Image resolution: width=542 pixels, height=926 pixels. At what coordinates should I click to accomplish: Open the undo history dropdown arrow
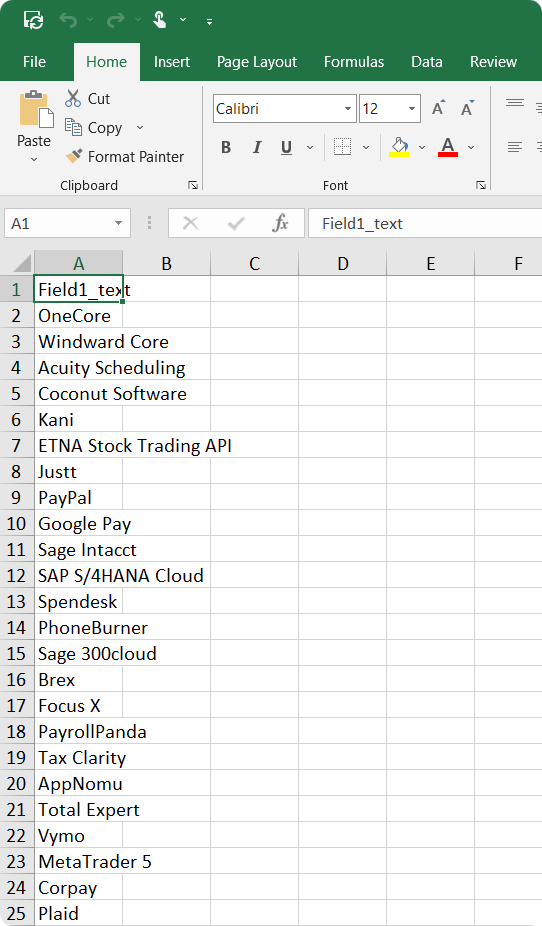90,20
